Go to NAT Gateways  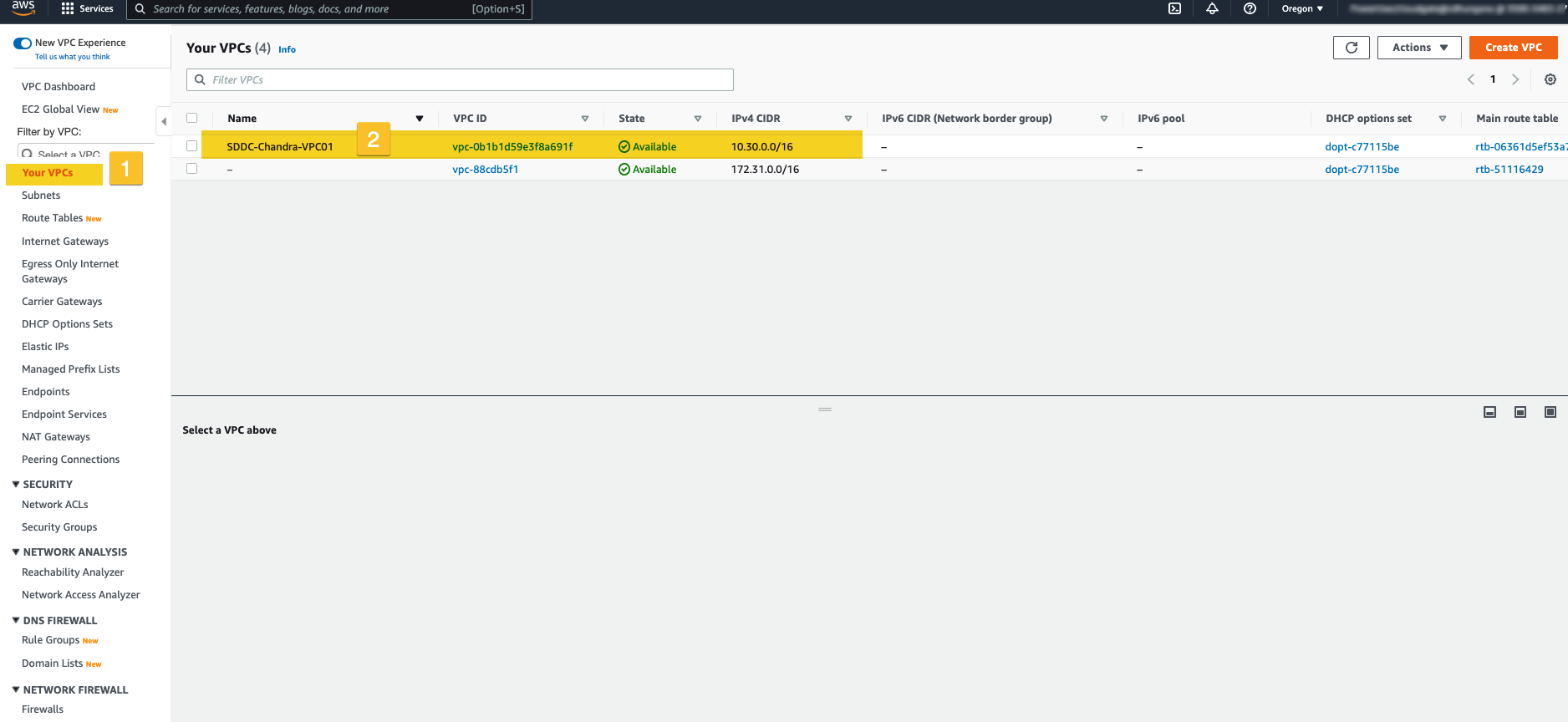coord(56,437)
